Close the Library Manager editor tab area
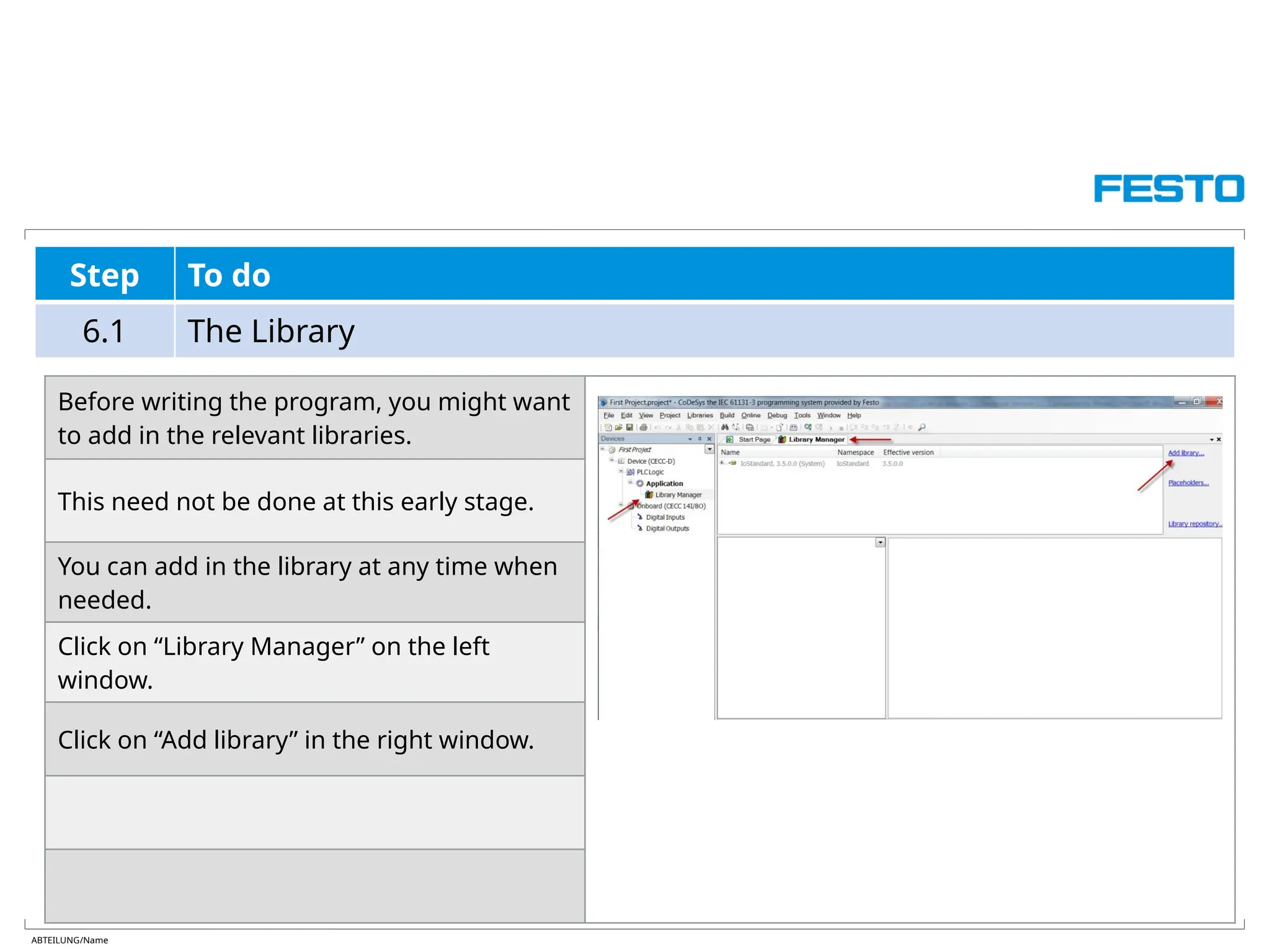 tap(1219, 439)
